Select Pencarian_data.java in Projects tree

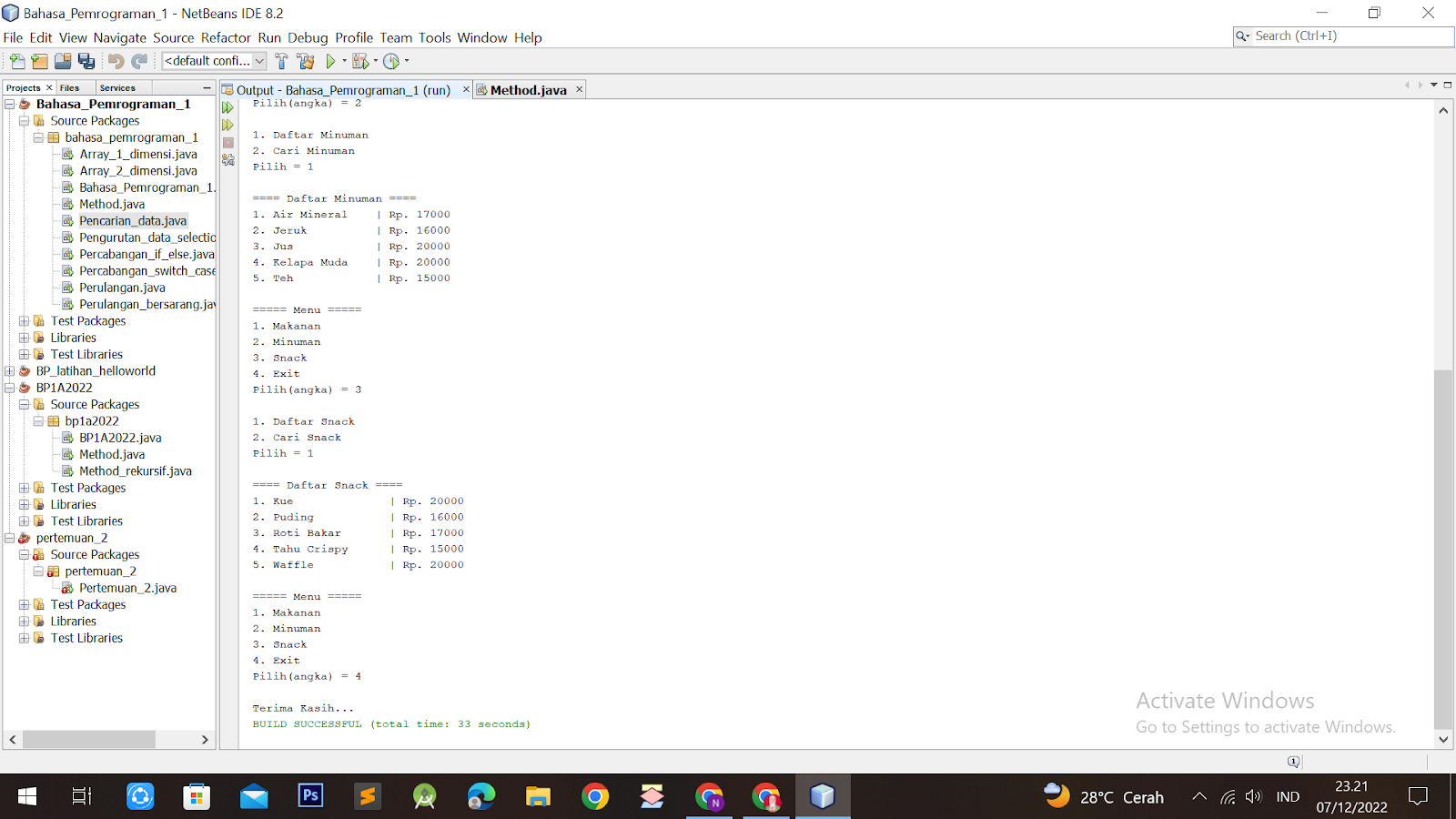click(132, 221)
